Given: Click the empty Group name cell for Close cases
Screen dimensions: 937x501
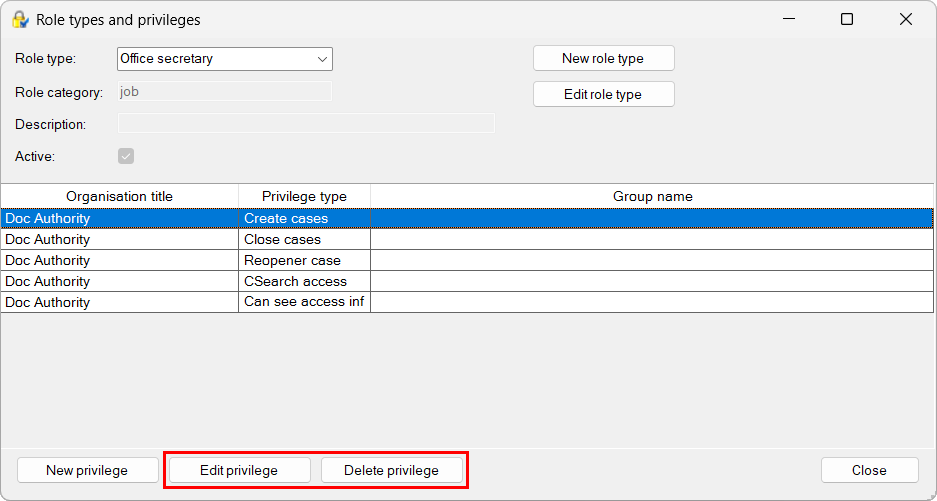Looking at the screenshot, I should (x=652, y=239).
